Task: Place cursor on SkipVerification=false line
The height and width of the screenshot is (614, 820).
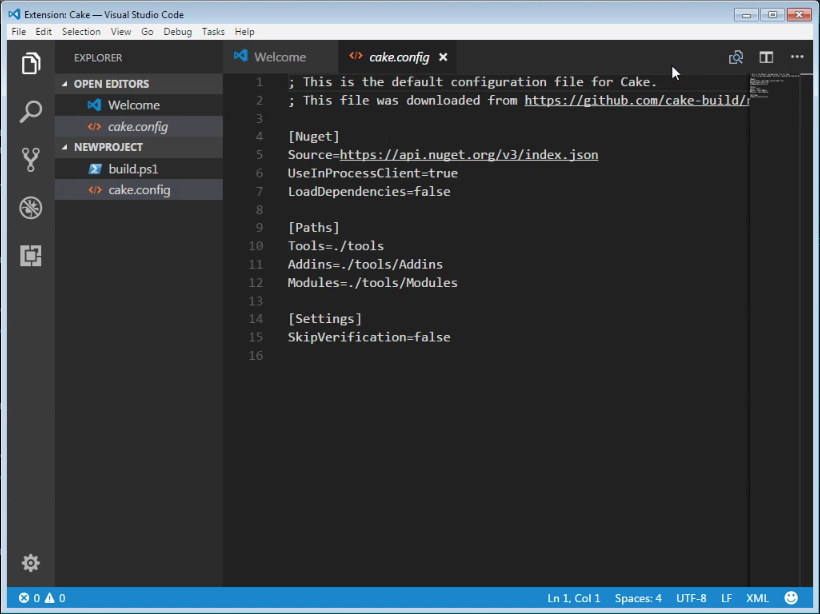Action: point(369,337)
